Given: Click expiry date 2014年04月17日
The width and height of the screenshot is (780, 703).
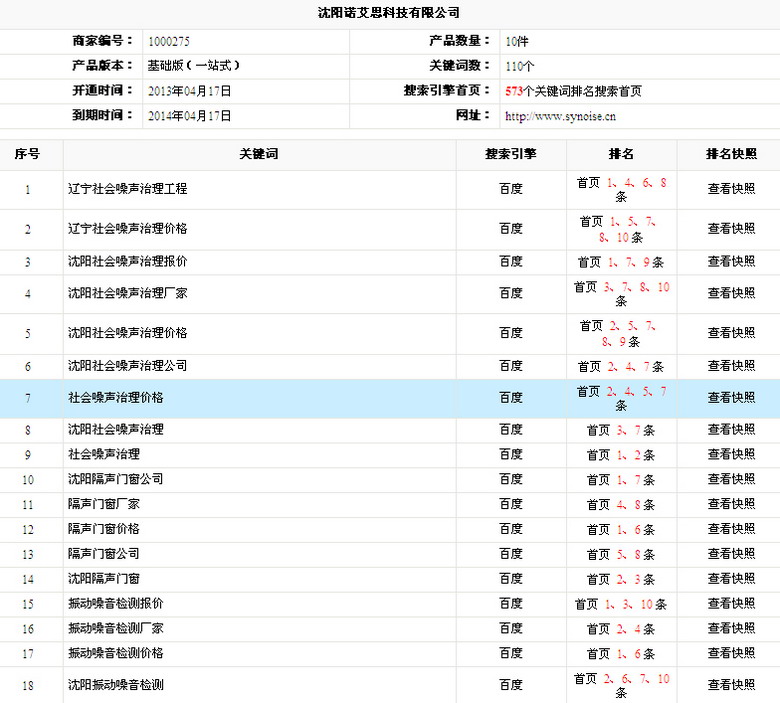Looking at the screenshot, I should 190,116.
